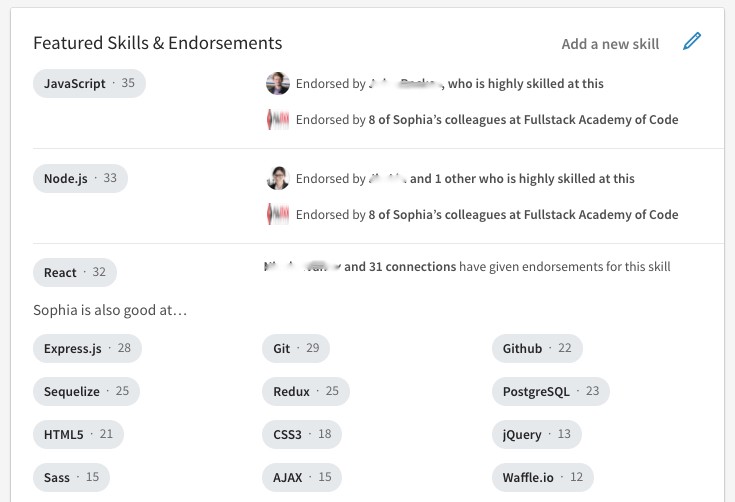Click Add a new skill

610,44
